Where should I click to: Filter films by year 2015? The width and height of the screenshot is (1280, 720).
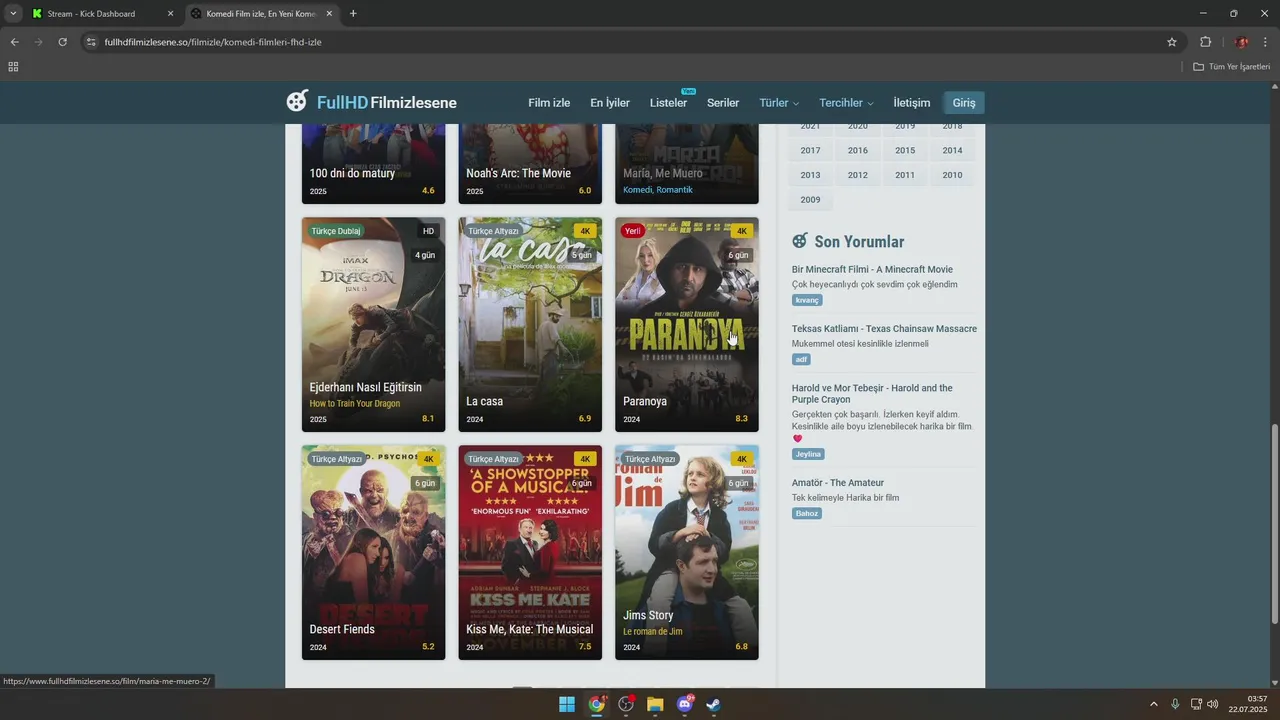[905, 150]
